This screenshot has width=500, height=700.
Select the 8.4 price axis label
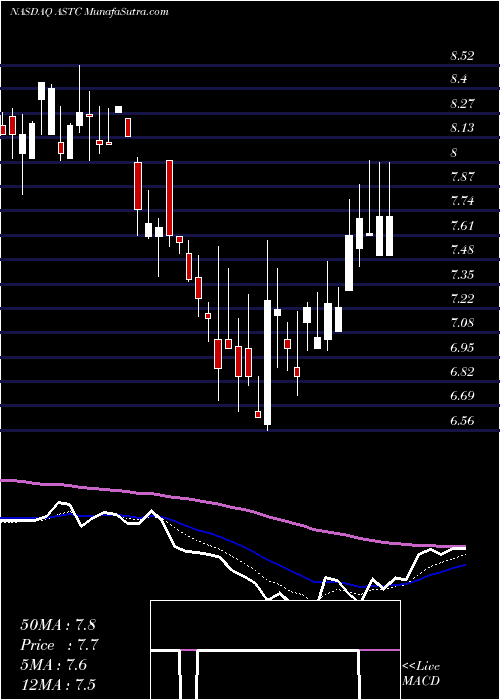point(459,79)
